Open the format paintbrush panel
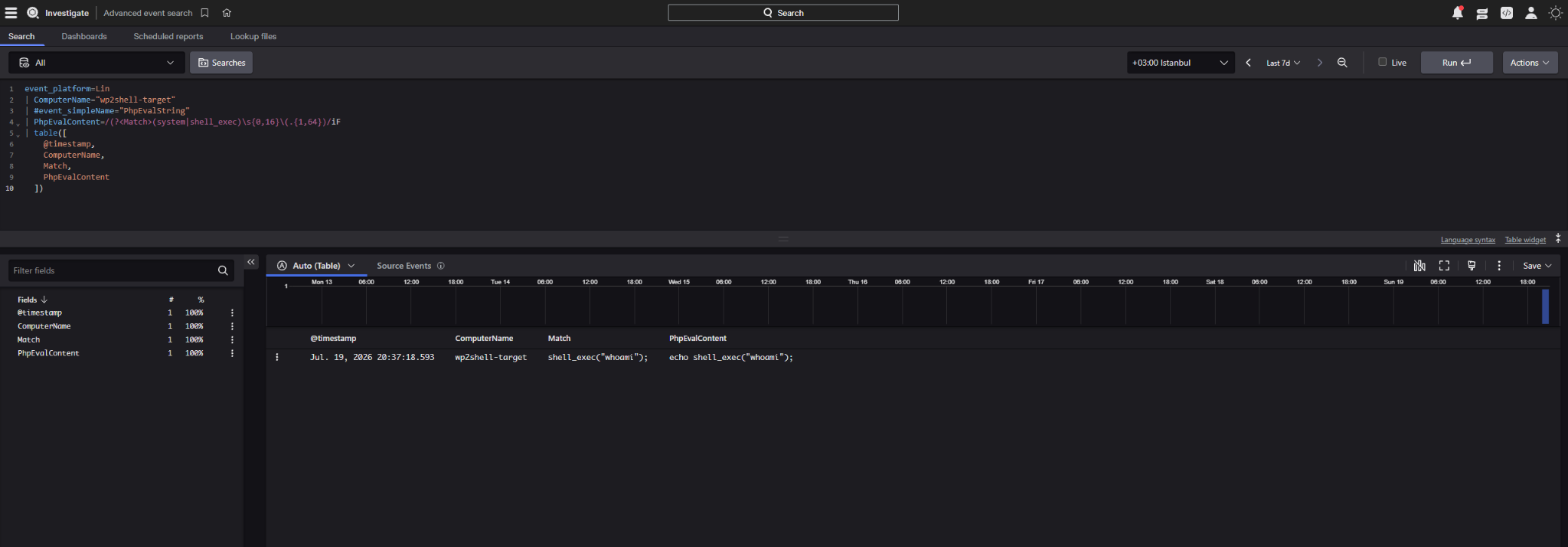1568x547 pixels. pos(1472,266)
